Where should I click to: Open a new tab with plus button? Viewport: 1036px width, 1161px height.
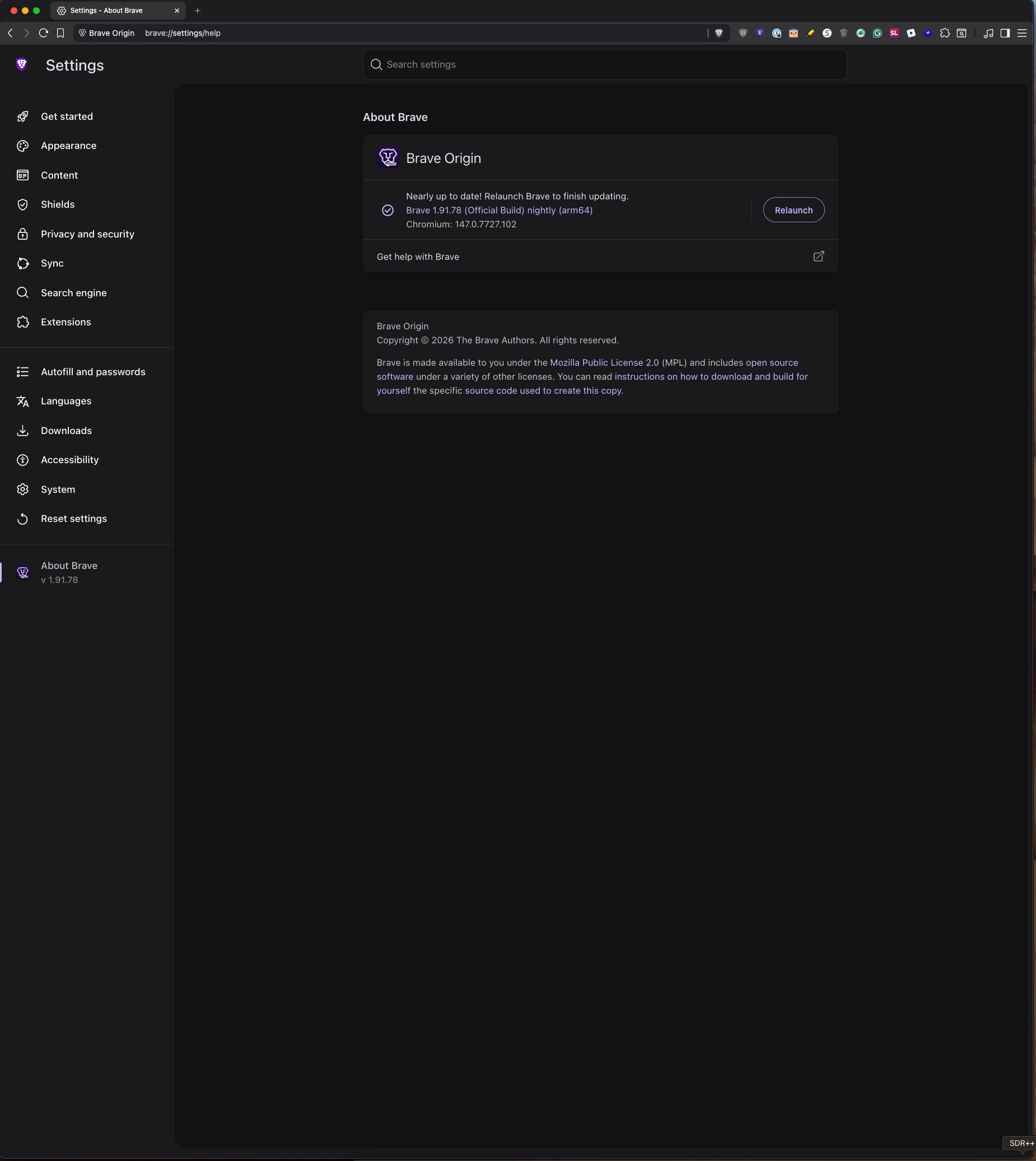click(x=198, y=11)
